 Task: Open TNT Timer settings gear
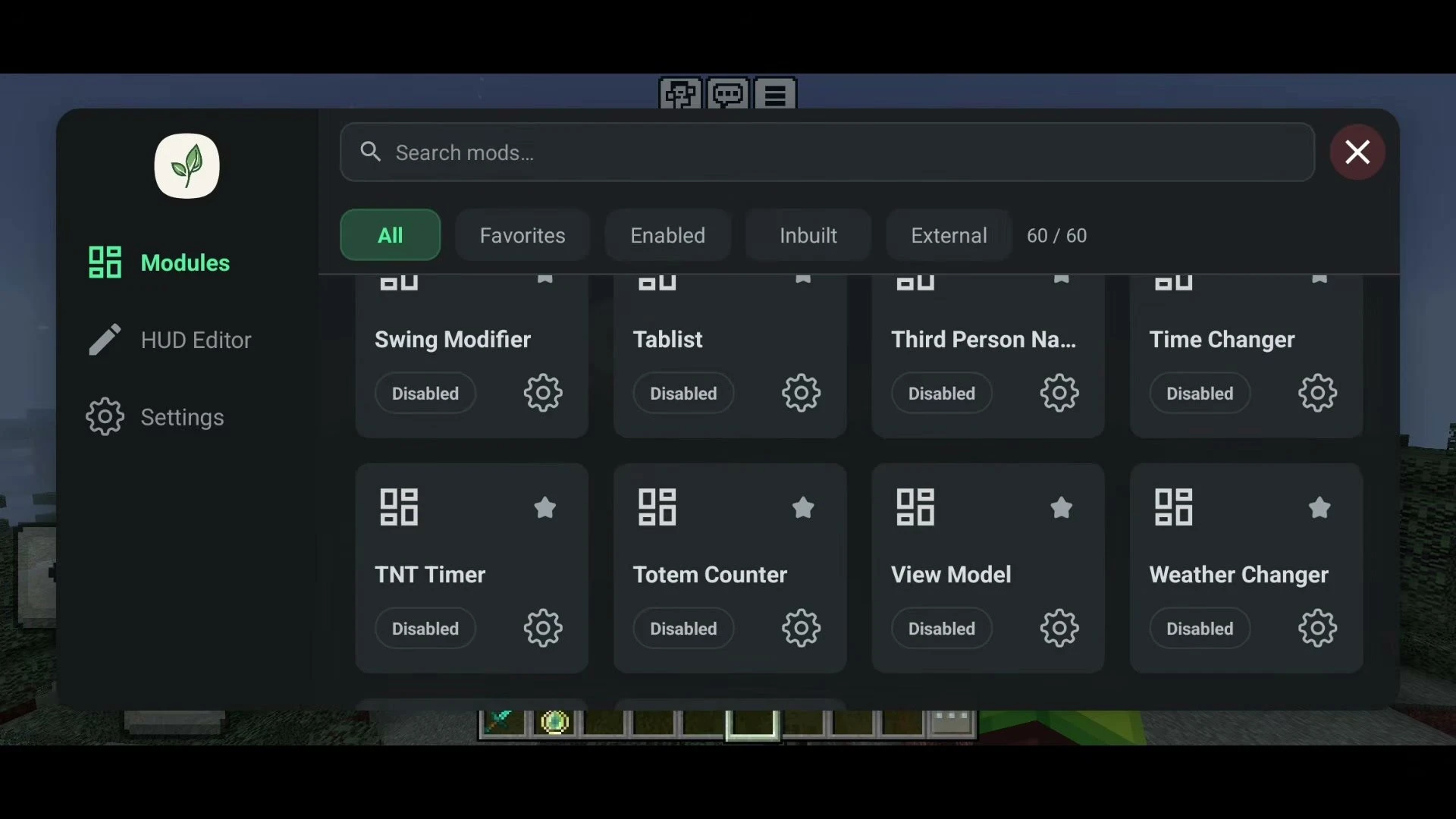point(543,628)
